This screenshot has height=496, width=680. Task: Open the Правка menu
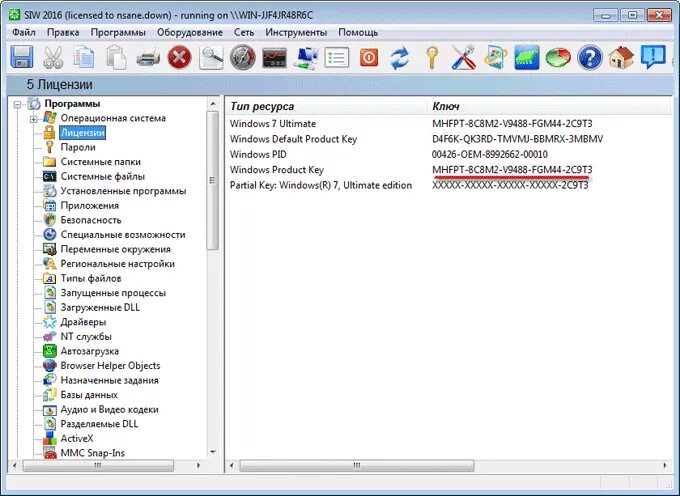[x=63, y=33]
